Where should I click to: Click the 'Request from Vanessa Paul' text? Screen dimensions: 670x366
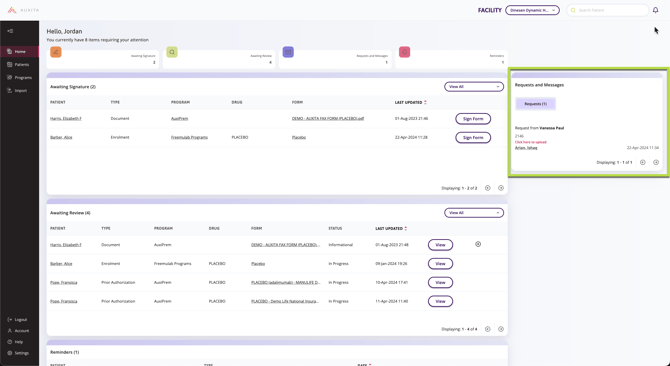(x=539, y=128)
